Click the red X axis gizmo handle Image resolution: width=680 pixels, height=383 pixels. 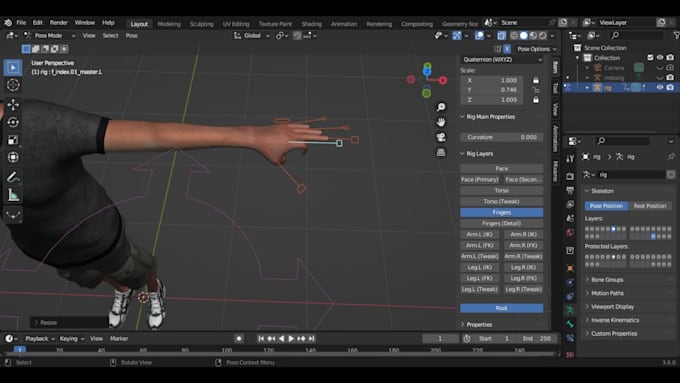point(443,80)
